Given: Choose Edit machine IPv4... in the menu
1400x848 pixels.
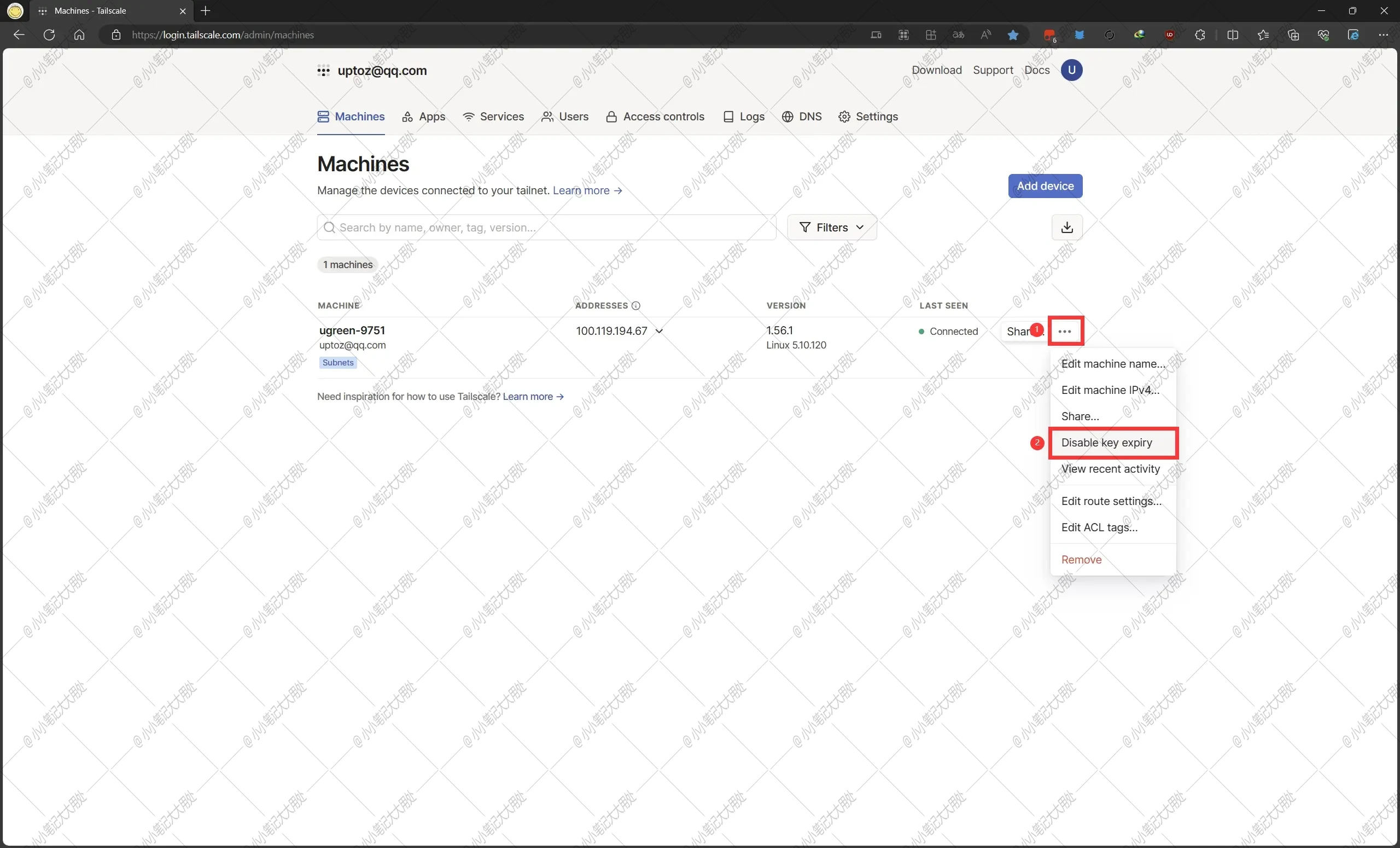Looking at the screenshot, I should [x=1113, y=390].
